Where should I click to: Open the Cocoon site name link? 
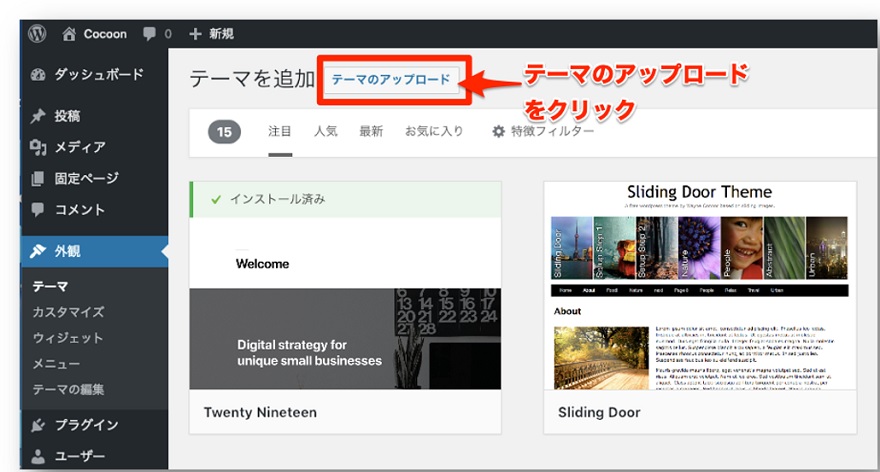point(105,34)
